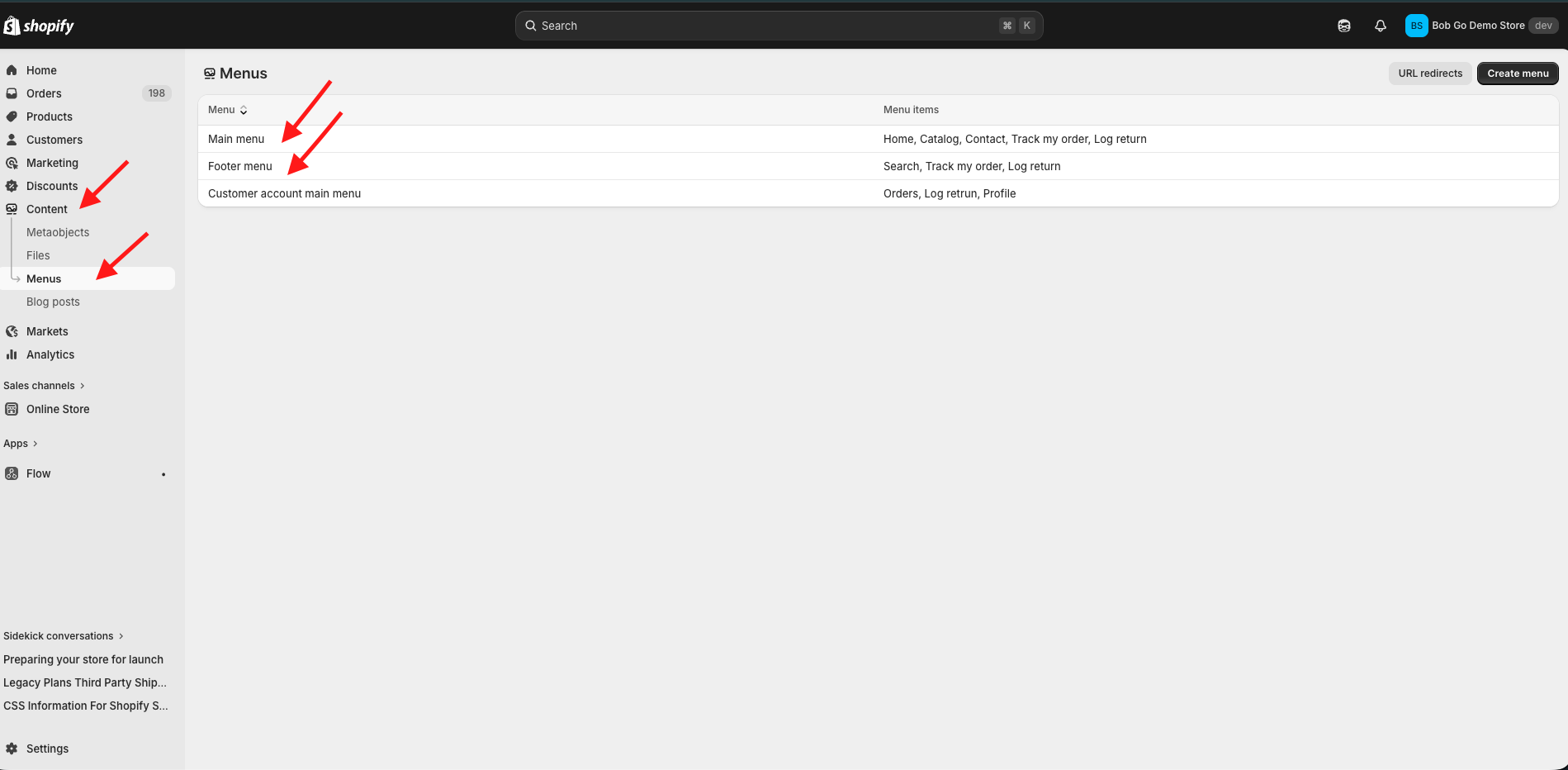Open Blog posts under Content
This screenshot has width=1568, height=770.
click(53, 302)
